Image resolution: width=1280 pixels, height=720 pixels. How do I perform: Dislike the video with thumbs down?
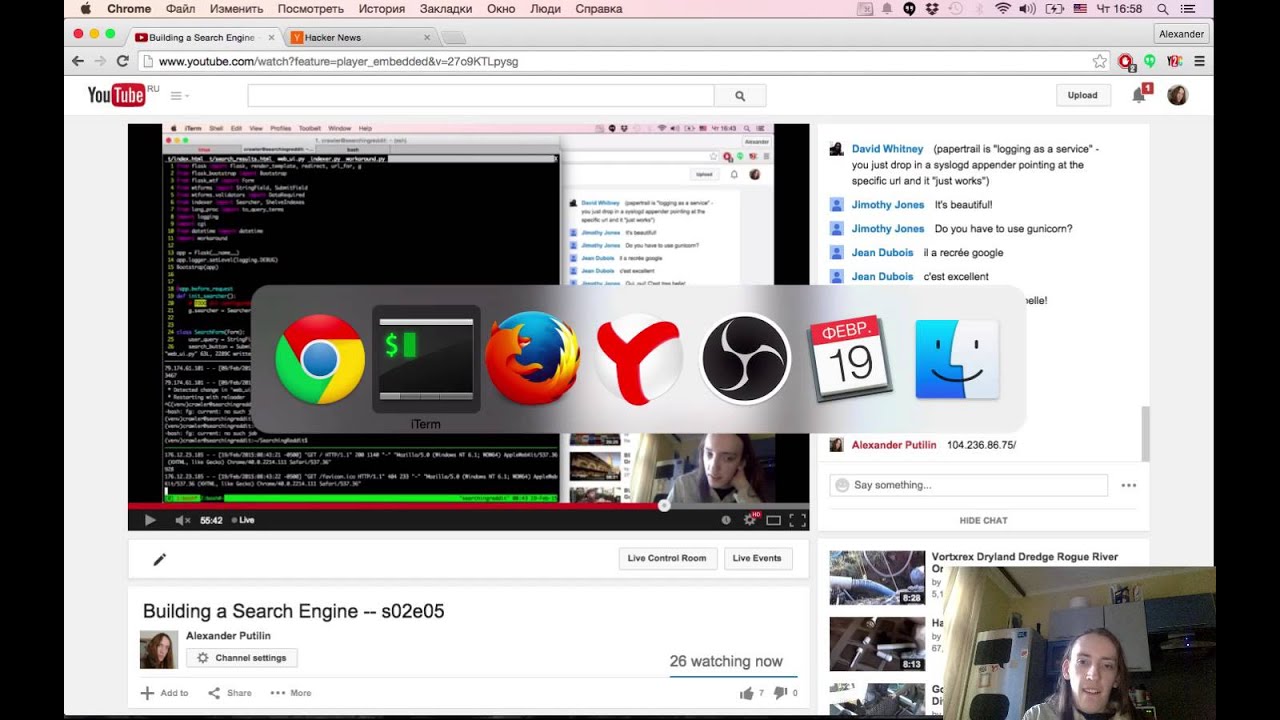pyautogui.click(x=780, y=692)
